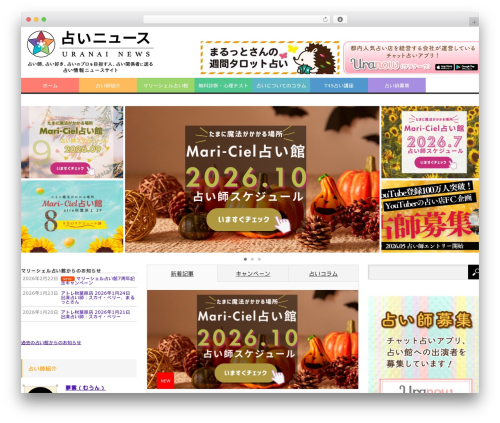The width and height of the screenshot is (500, 423).
Task: Open the 夢雲（むうん） fortune teller link
Action: click(85, 388)
